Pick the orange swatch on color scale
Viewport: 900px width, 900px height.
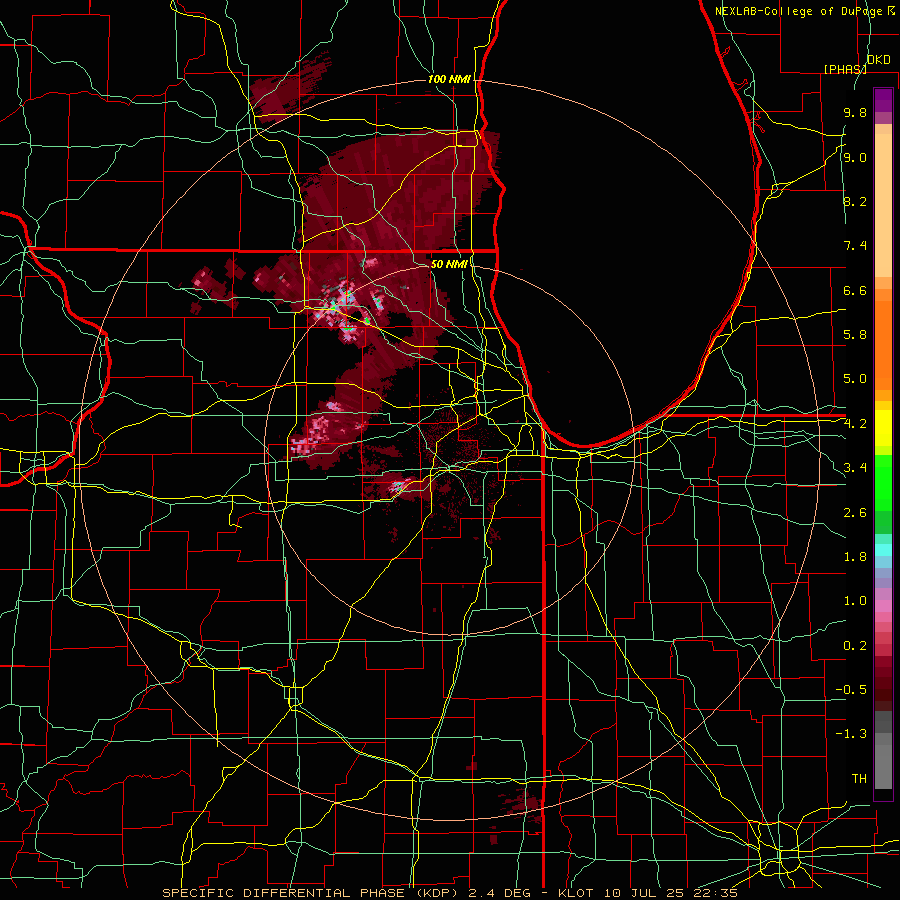[883, 344]
